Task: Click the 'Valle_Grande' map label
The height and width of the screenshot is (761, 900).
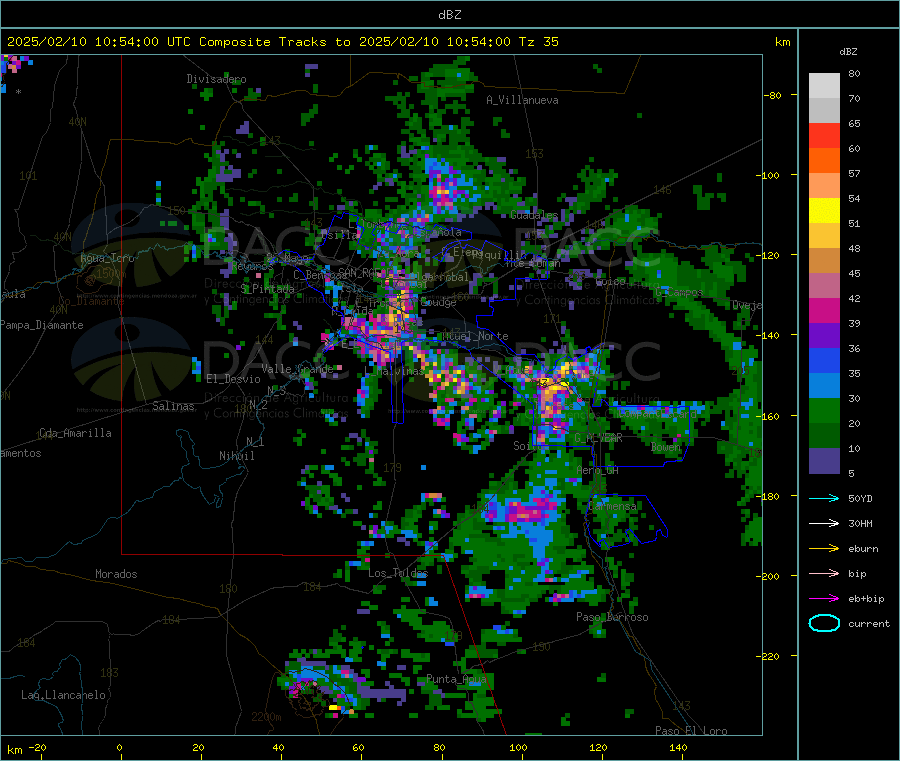Action: click(297, 368)
